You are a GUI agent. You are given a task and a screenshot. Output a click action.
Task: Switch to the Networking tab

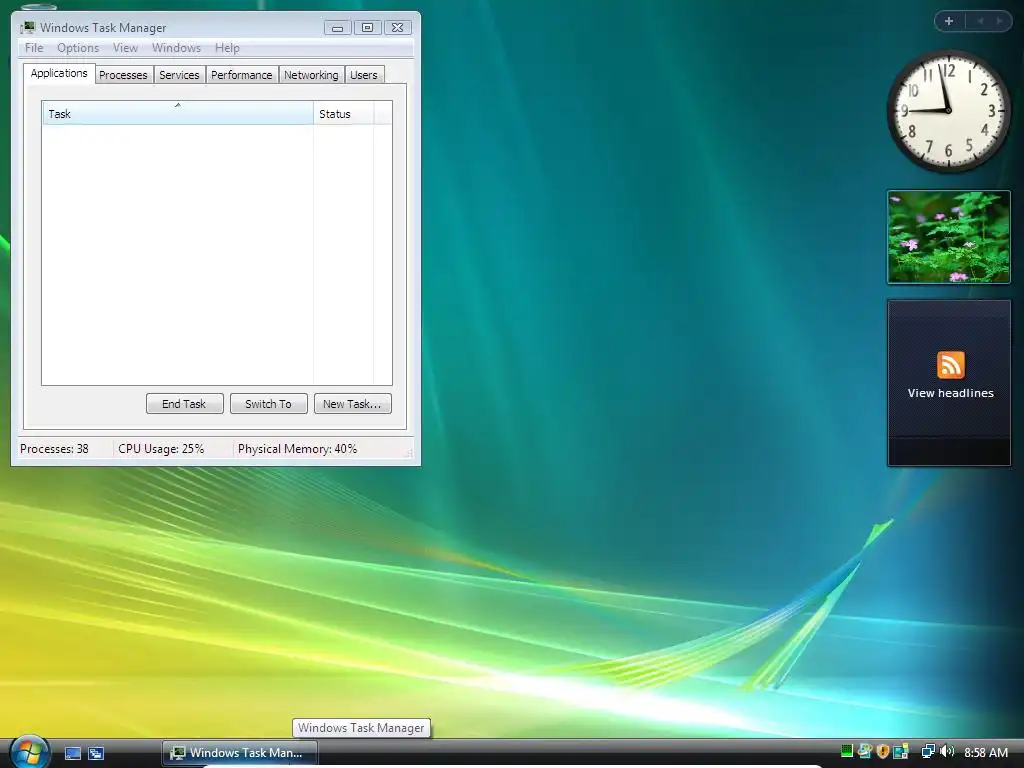(x=311, y=75)
